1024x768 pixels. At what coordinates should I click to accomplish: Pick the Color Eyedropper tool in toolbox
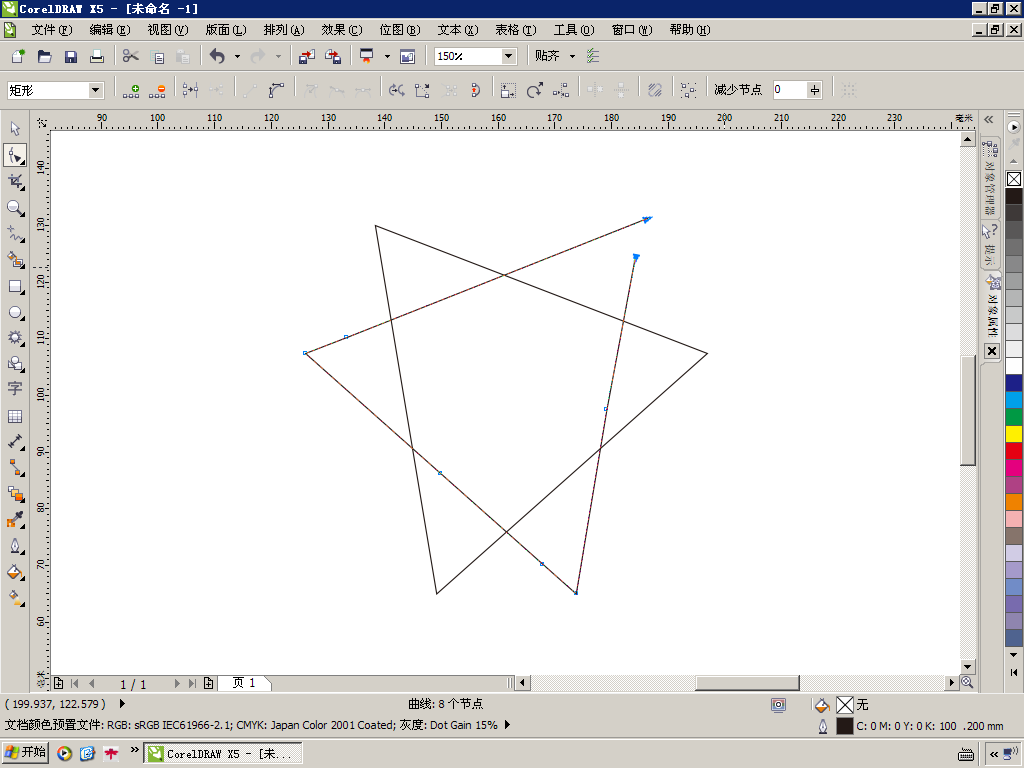point(15,520)
